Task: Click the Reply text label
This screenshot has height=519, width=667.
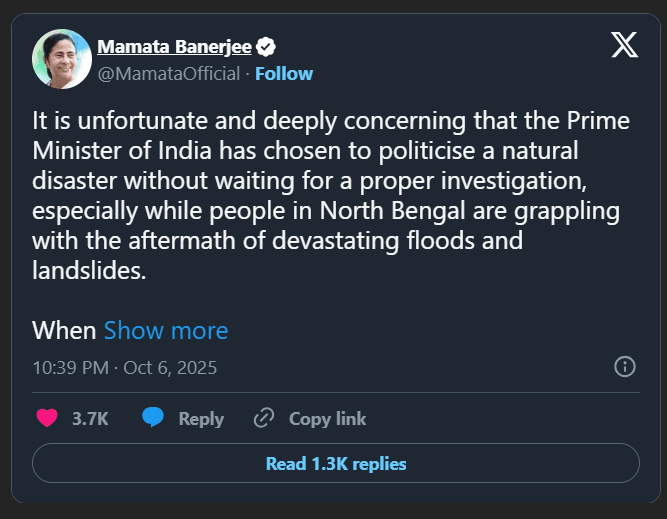Action: pyautogui.click(x=201, y=419)
